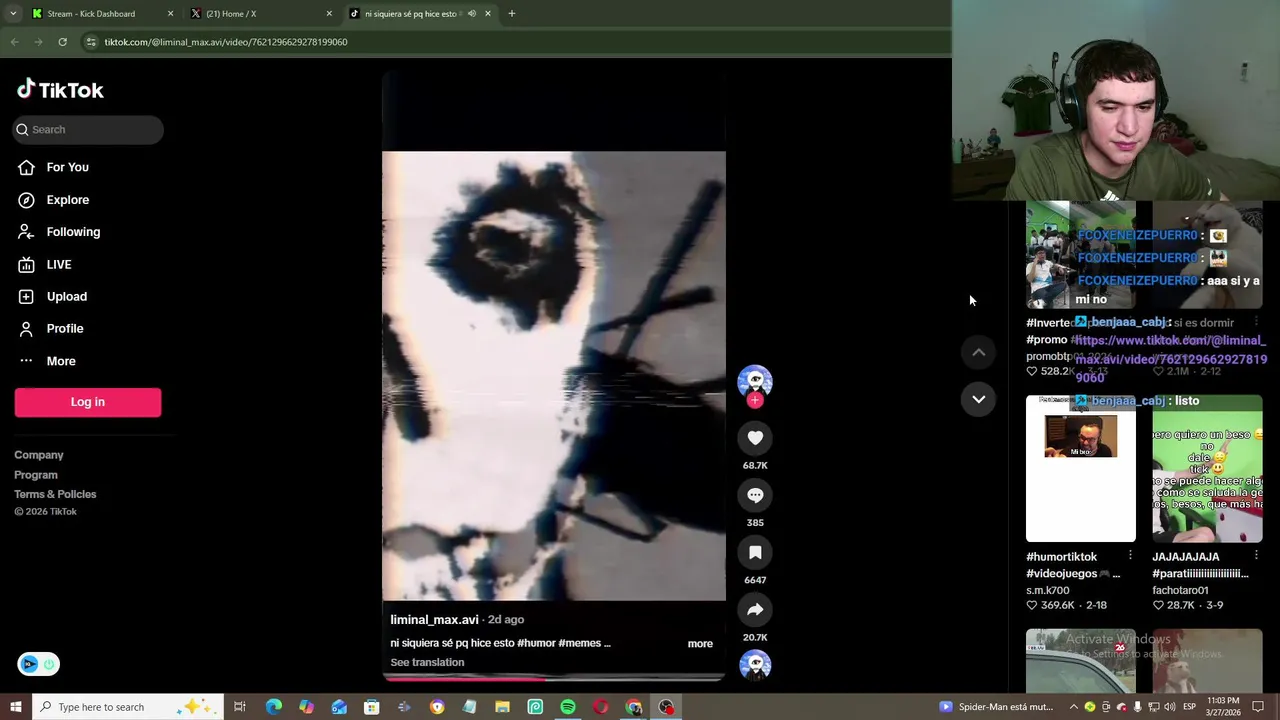Expand the More menu in sidebar
This screenshot has height=720, width=1280.
click(x=60, y=361)
